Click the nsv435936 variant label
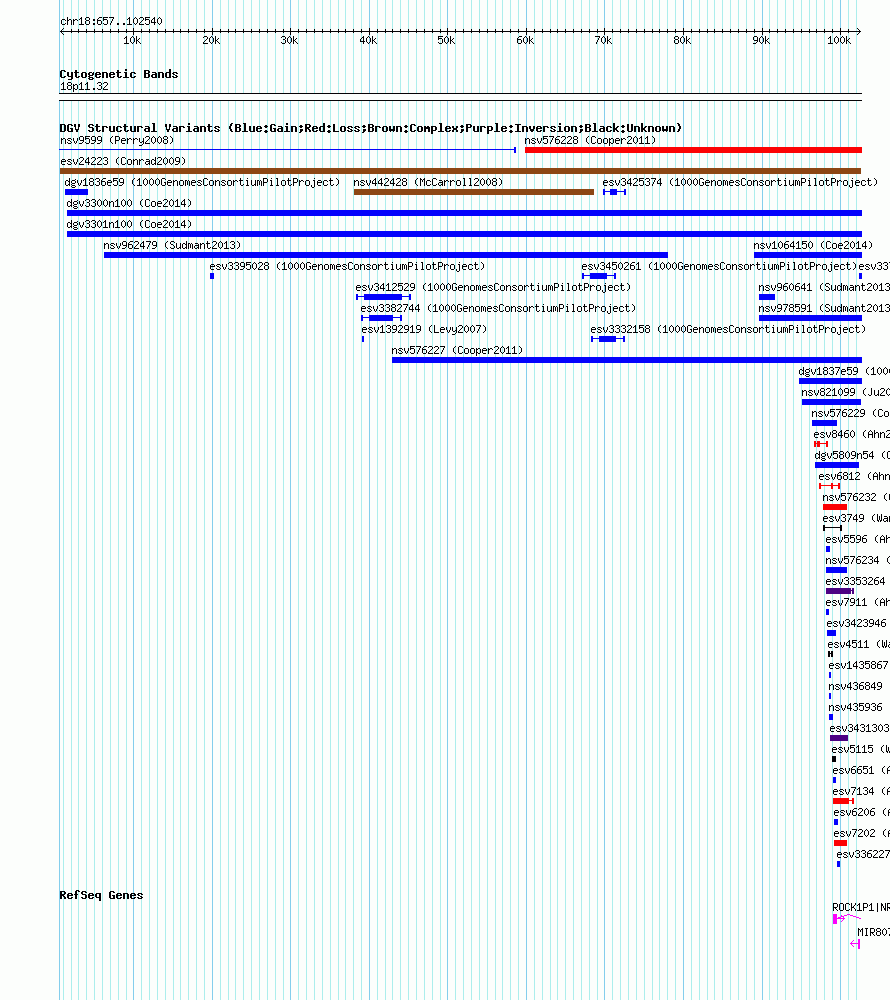 [x=856, y=709]
